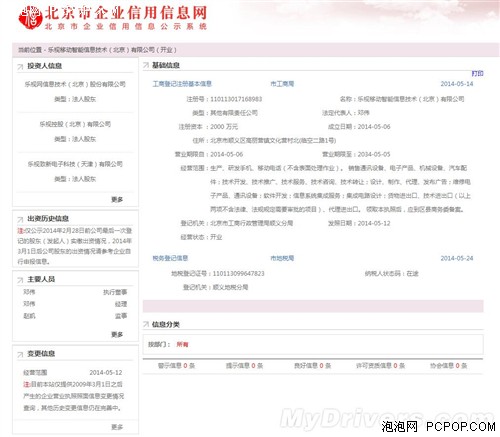The image size is (500, 437).
Task: Click the red Beijing enterprise credit logo
Action: click(x=30, y=17)
